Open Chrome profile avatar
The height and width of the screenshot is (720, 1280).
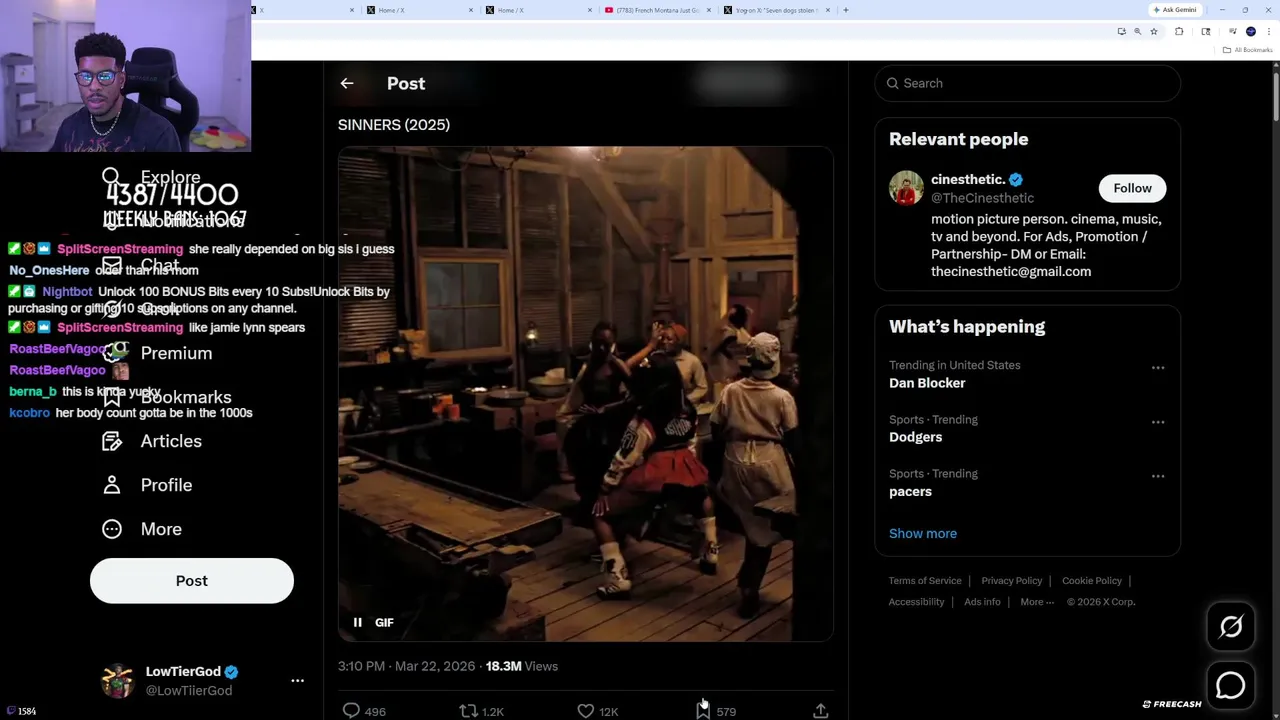coord(1251,31)
